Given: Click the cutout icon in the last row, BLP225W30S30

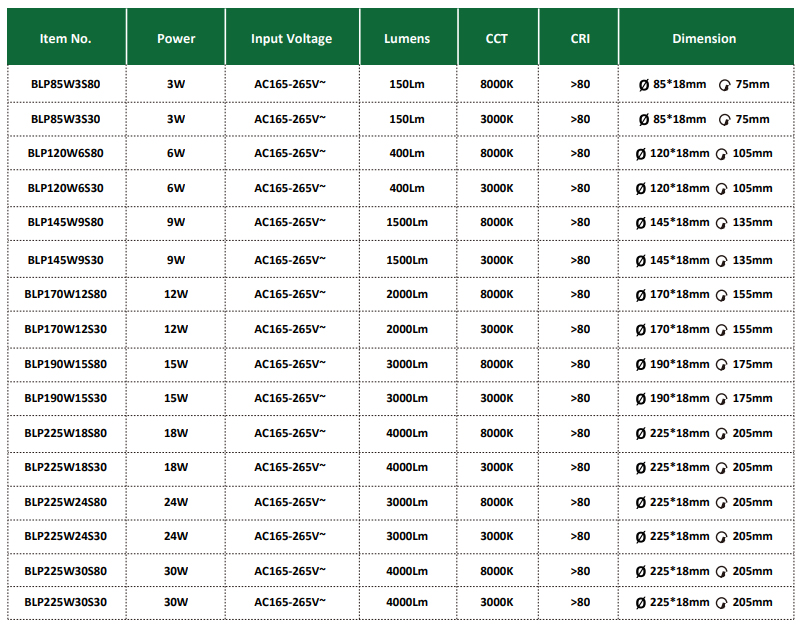Looking at the screenshot, I should (721, 604).
